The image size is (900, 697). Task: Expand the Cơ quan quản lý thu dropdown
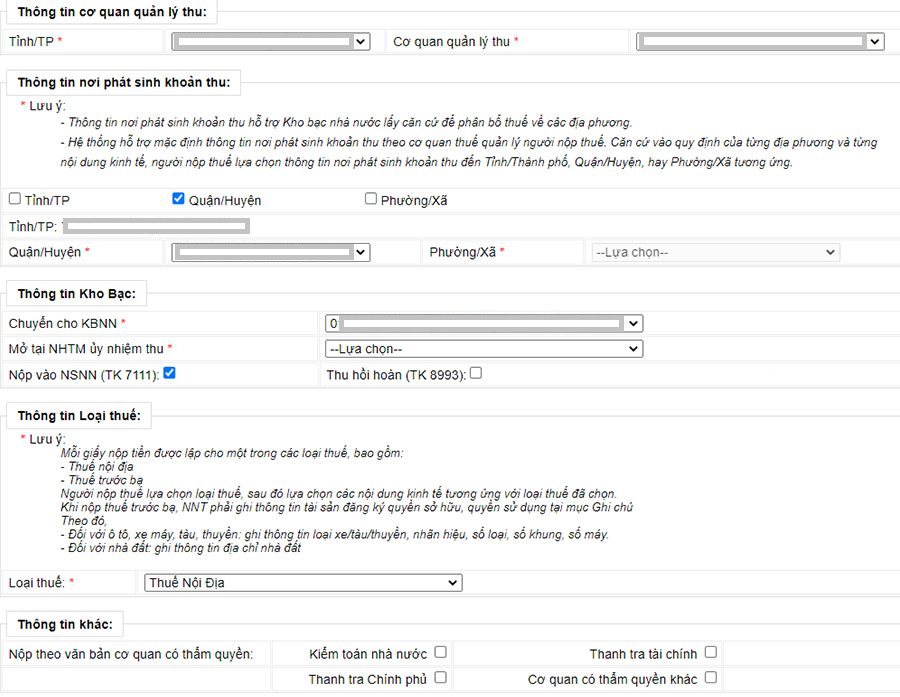[760, 42]
